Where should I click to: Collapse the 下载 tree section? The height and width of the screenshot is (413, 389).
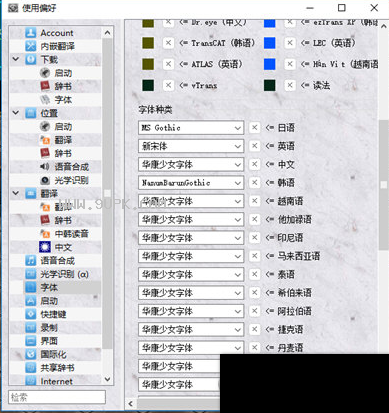click(16, 59)
